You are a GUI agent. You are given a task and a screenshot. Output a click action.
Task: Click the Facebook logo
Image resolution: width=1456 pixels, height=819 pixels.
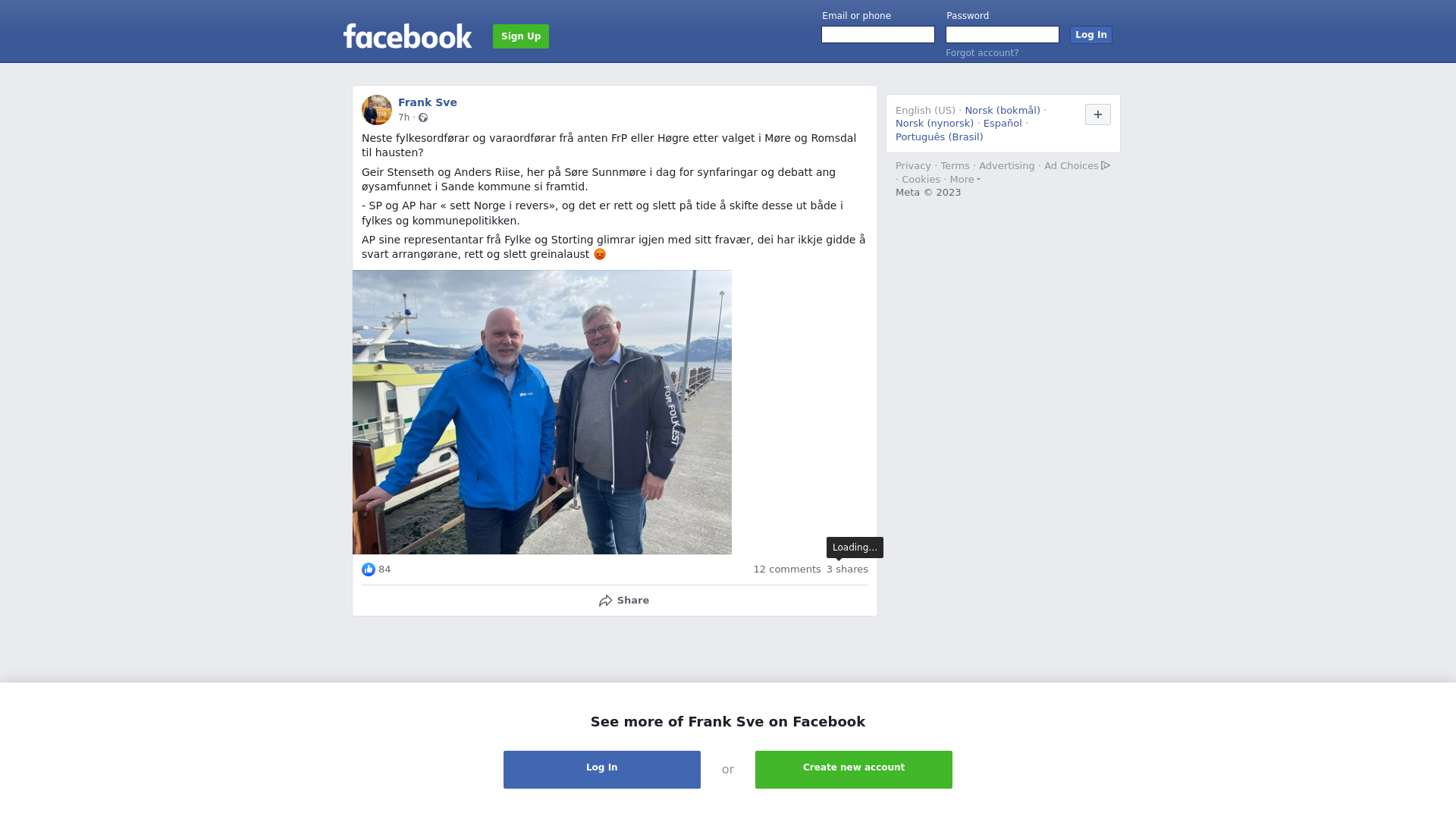[407, 36]
